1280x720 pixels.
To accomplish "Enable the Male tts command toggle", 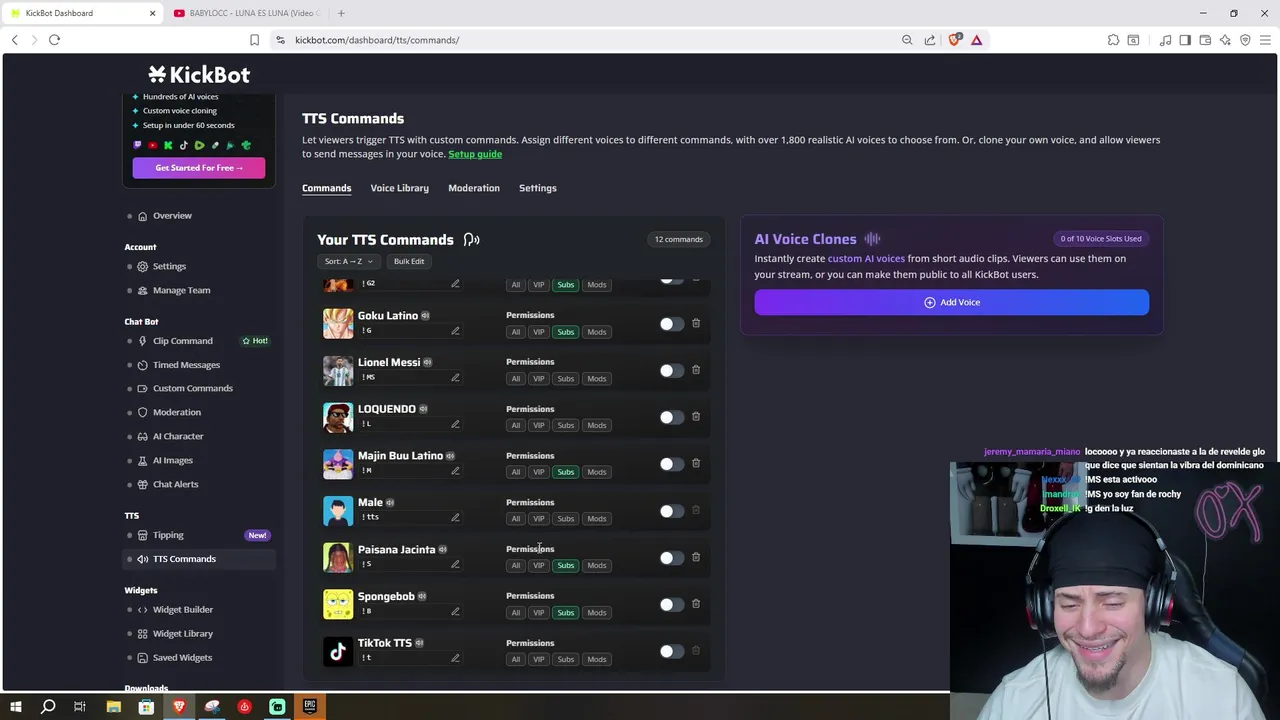I will [x=671, y=511].
